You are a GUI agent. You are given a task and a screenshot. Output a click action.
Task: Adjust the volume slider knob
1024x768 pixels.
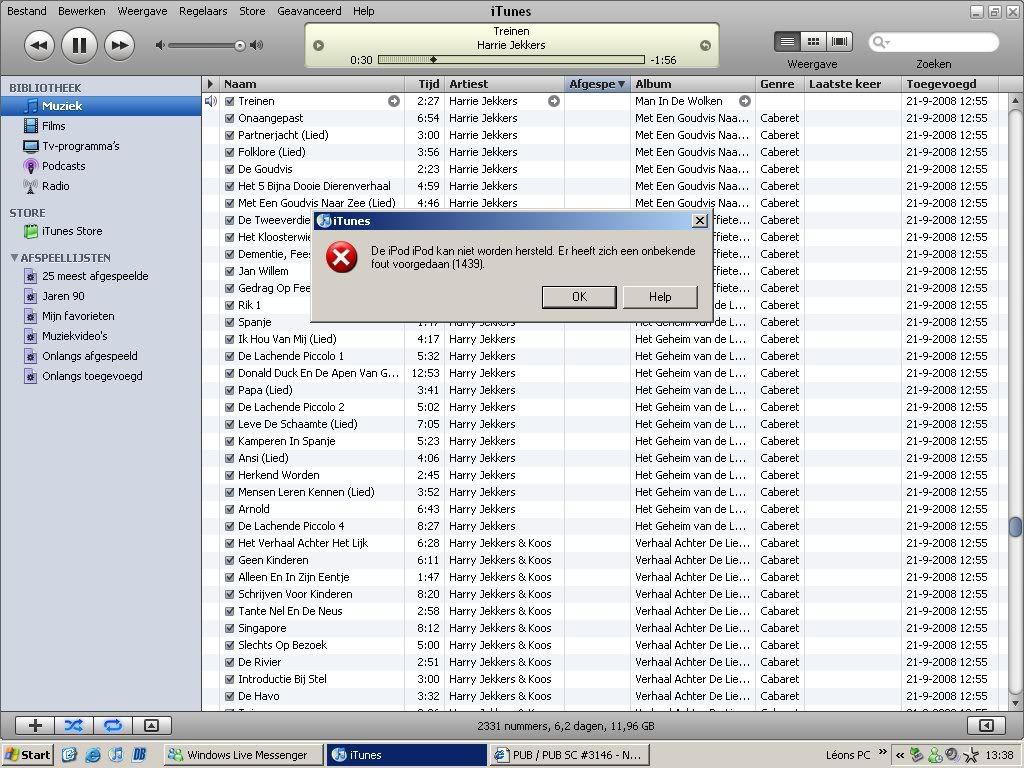(x=240, y=45)
